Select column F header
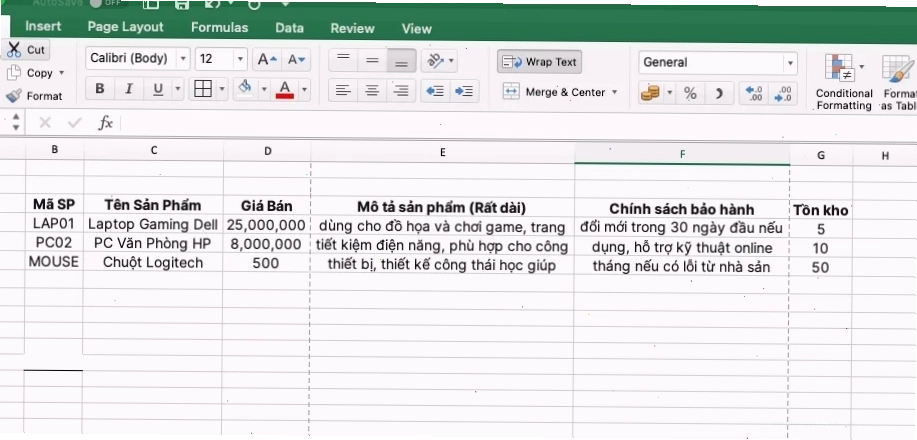This screenshot has width=917, height=440. coord(682,154)
